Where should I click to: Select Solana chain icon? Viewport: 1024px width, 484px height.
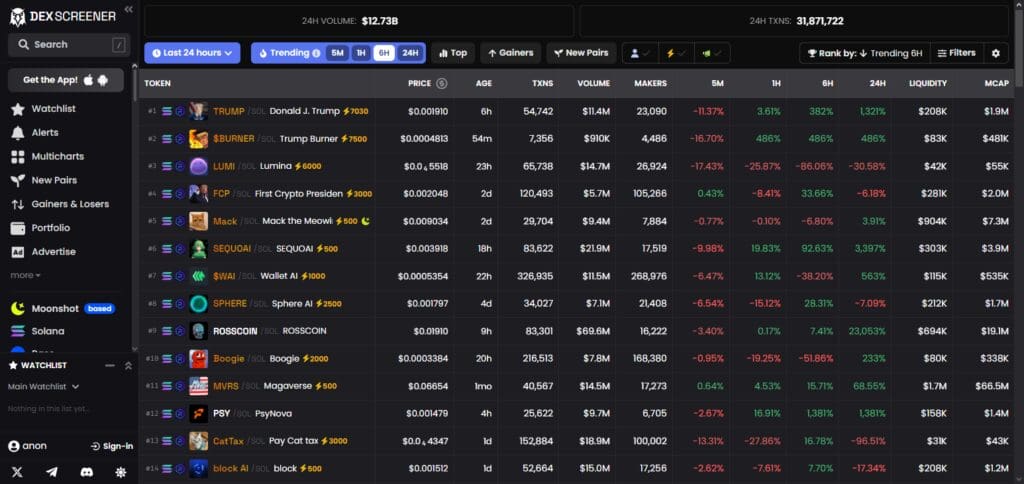(18, 331)
